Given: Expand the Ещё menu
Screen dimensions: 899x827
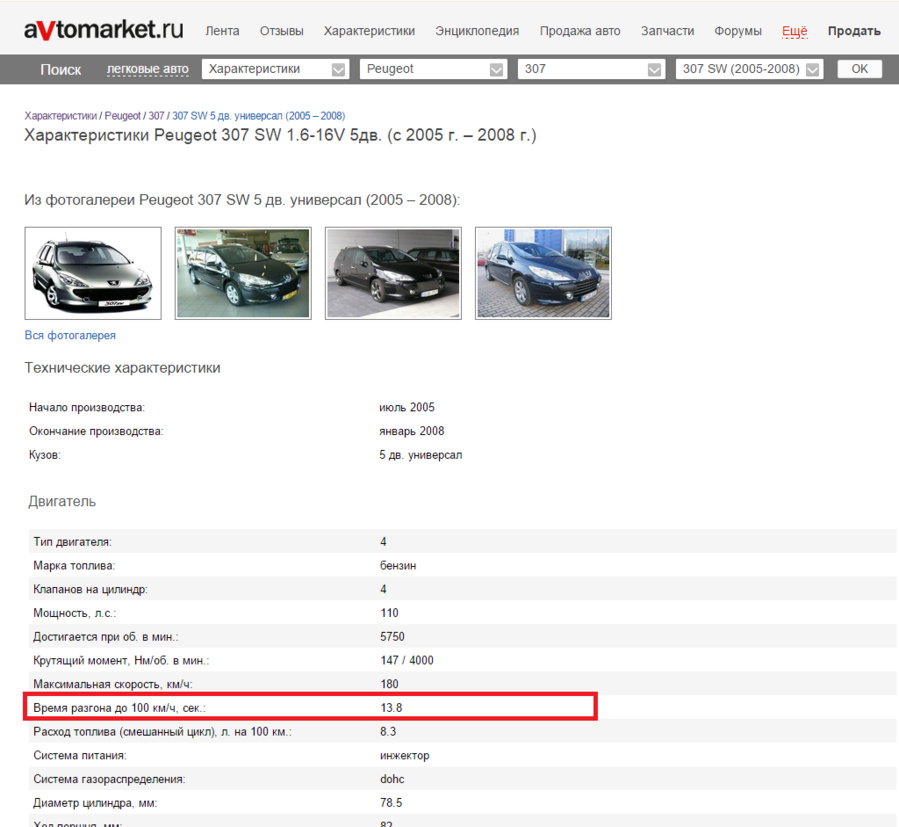Looking at the screenshot, I should (795, 31).
